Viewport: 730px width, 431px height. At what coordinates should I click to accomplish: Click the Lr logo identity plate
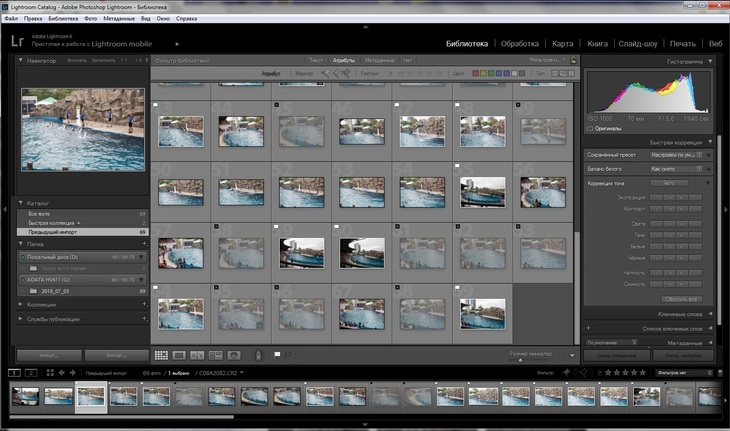coord(17,41)
